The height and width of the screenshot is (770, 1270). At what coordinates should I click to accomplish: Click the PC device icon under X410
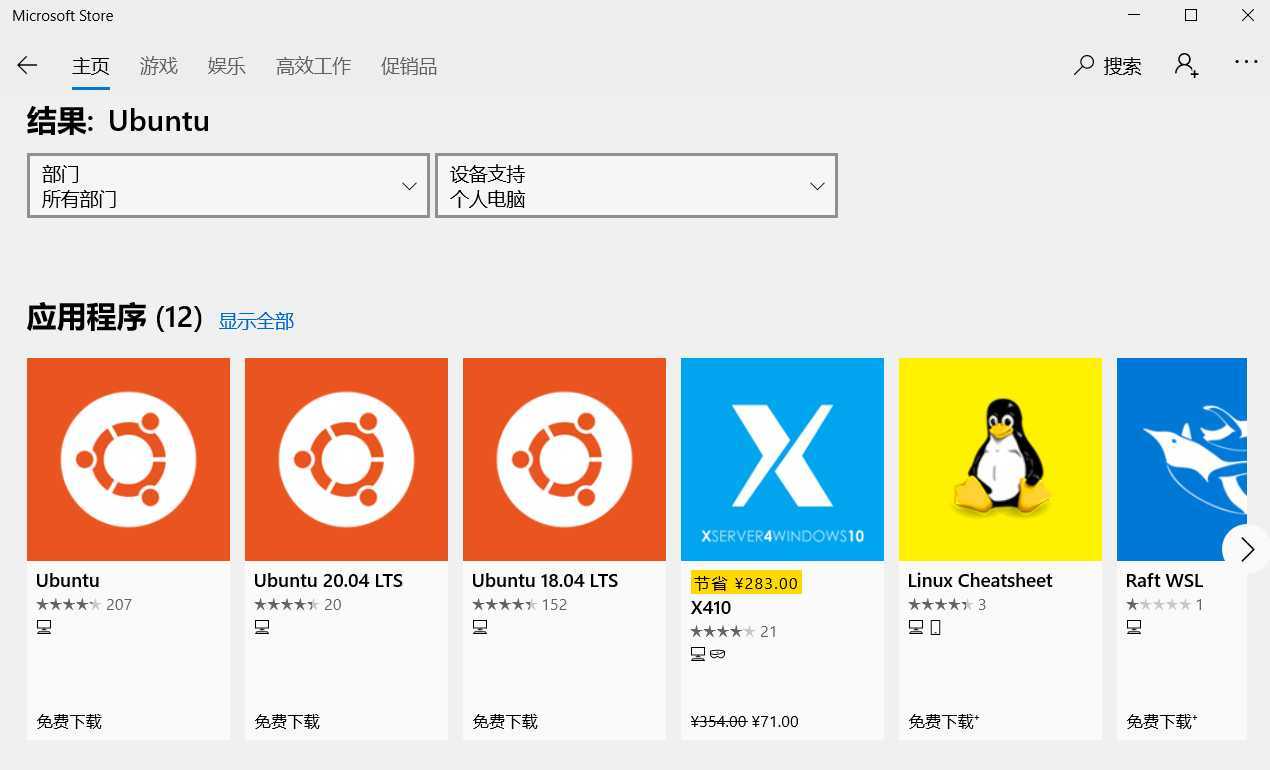click(698, 654)
